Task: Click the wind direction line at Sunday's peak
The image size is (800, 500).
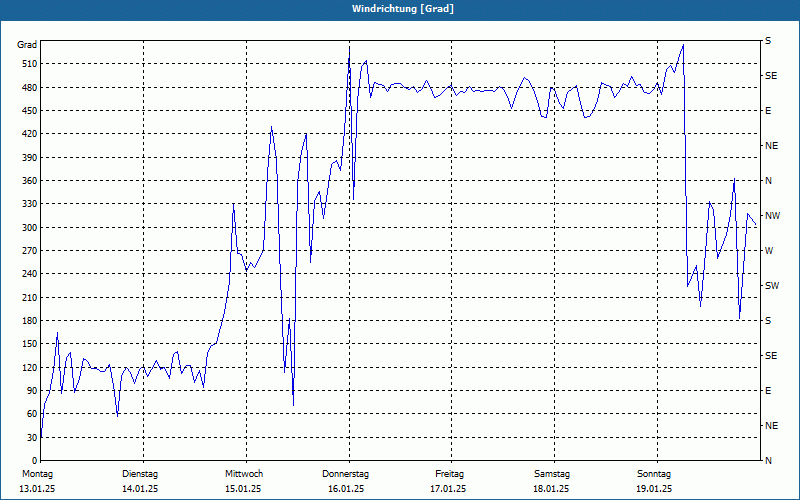Action: click(683, 45)
